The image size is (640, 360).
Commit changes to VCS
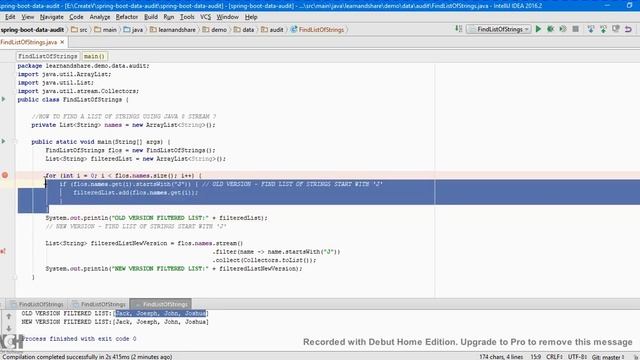click(x=603, y=29)
